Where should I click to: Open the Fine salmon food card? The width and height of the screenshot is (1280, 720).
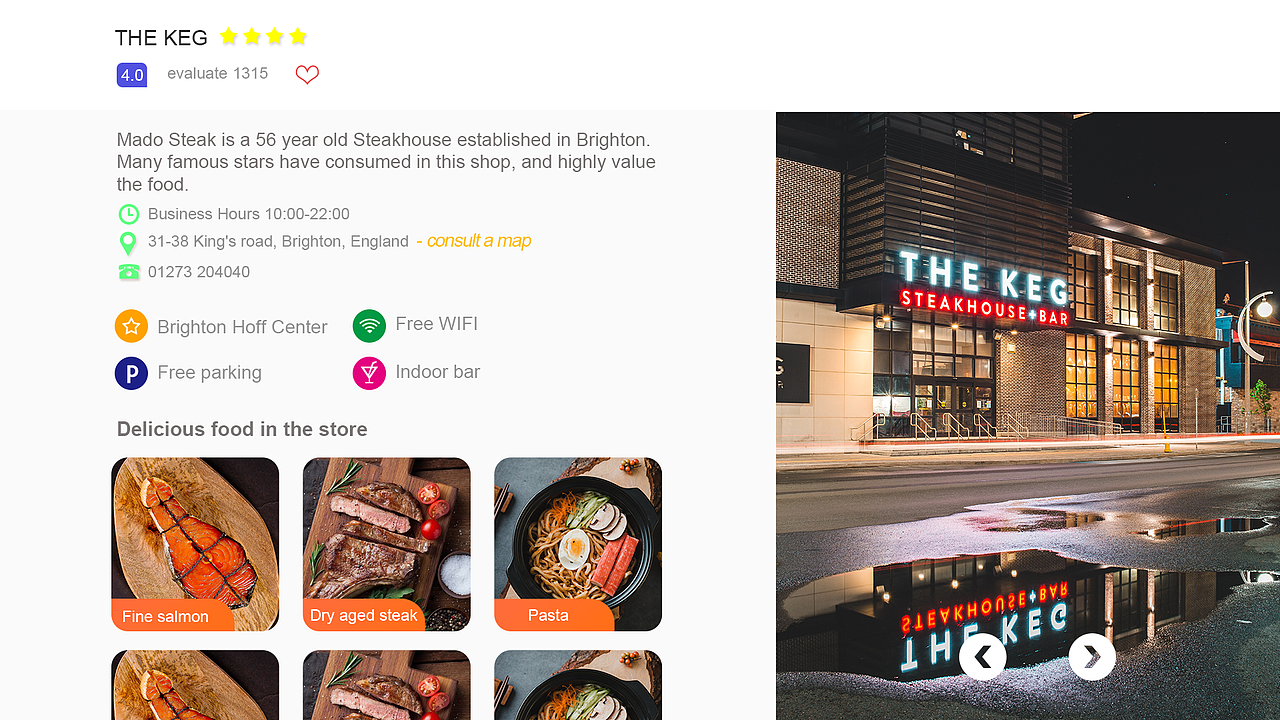(x=195, y=544)
